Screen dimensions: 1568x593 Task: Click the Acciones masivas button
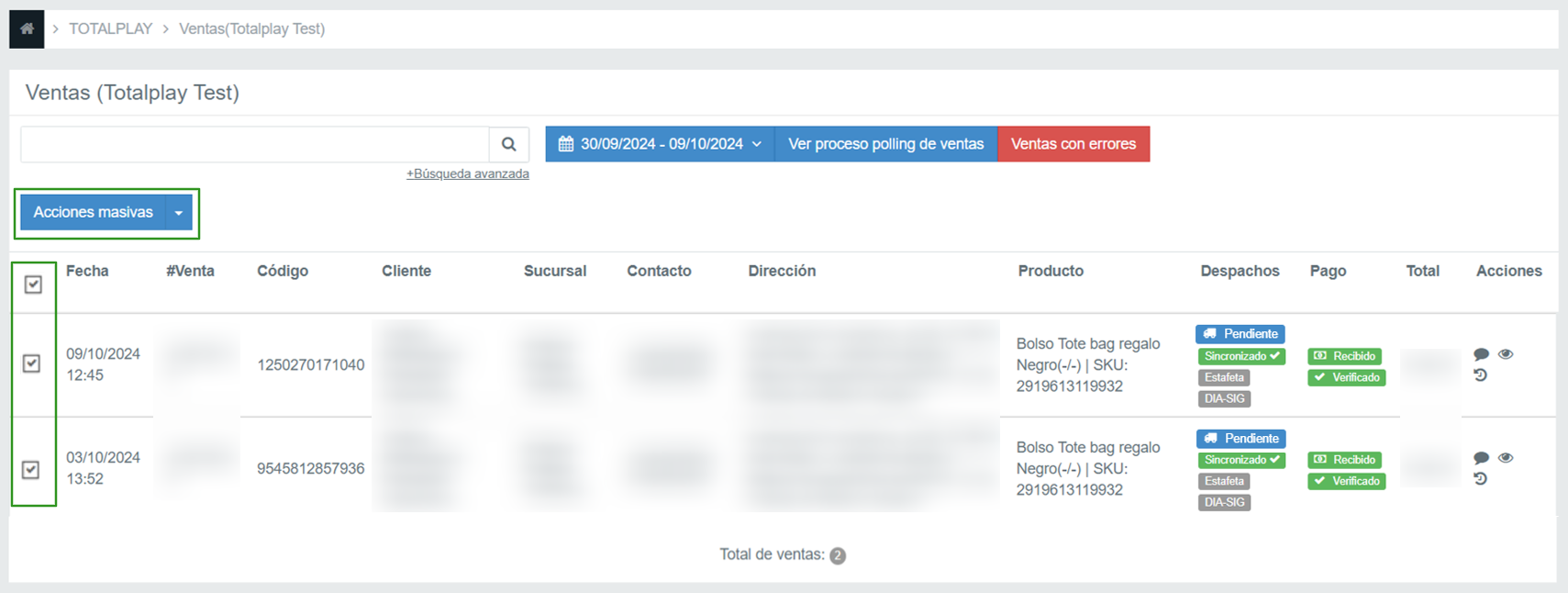pos(93,212)
